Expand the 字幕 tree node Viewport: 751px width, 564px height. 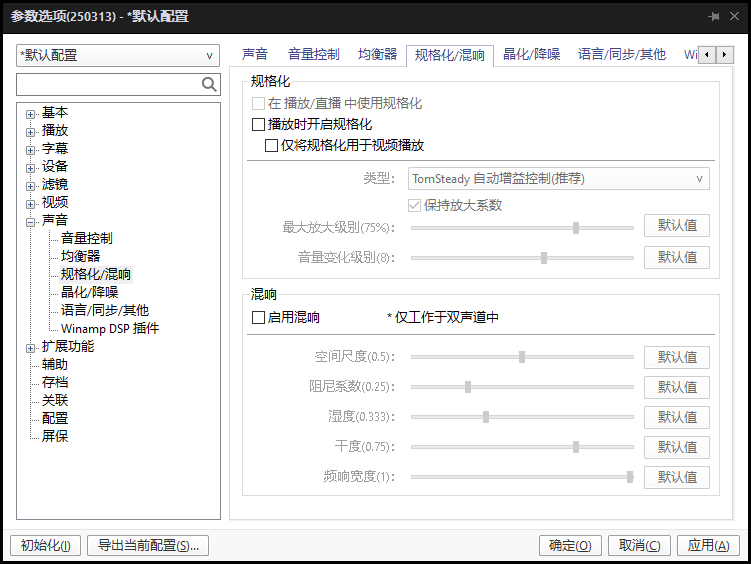(x=31, y=150)
